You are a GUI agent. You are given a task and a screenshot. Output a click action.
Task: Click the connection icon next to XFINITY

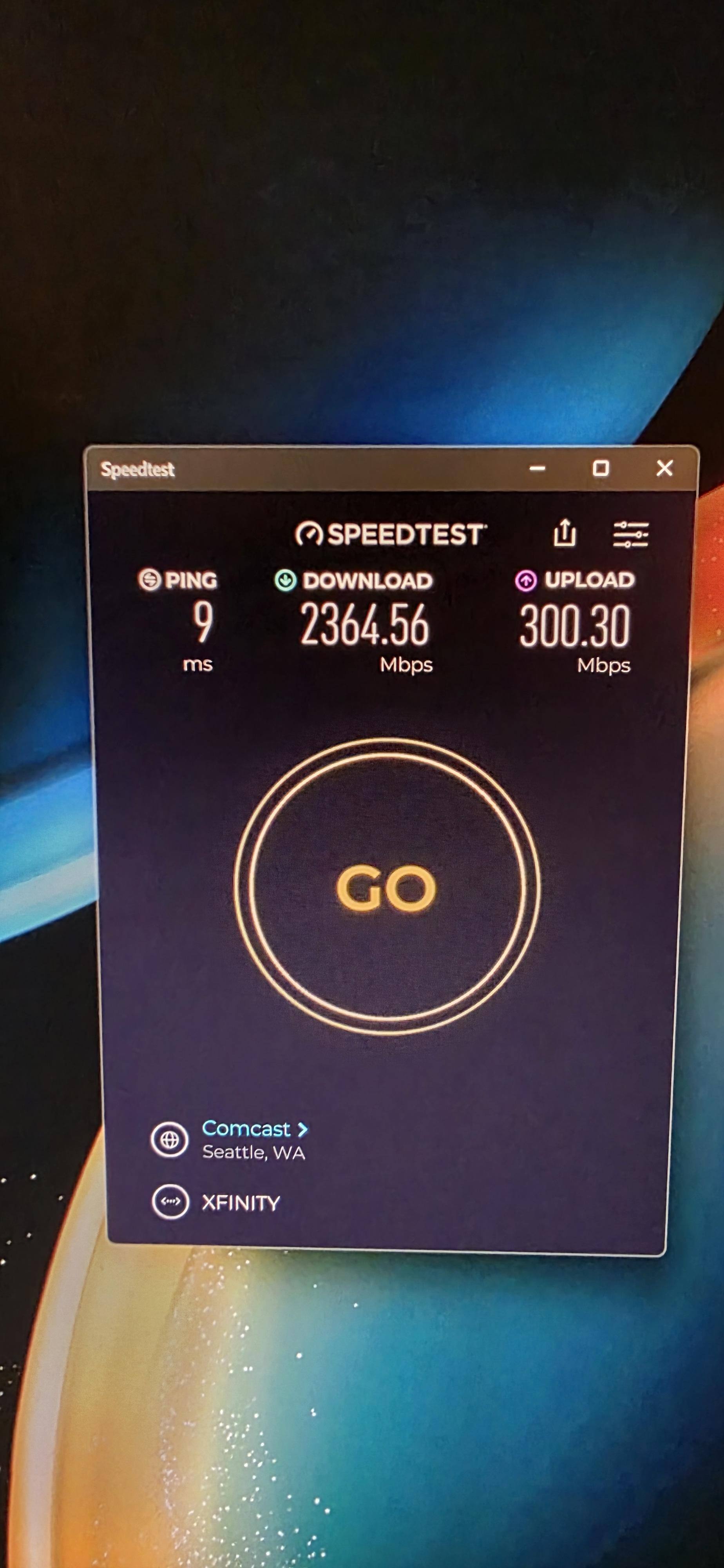(x=170, y=1201)
